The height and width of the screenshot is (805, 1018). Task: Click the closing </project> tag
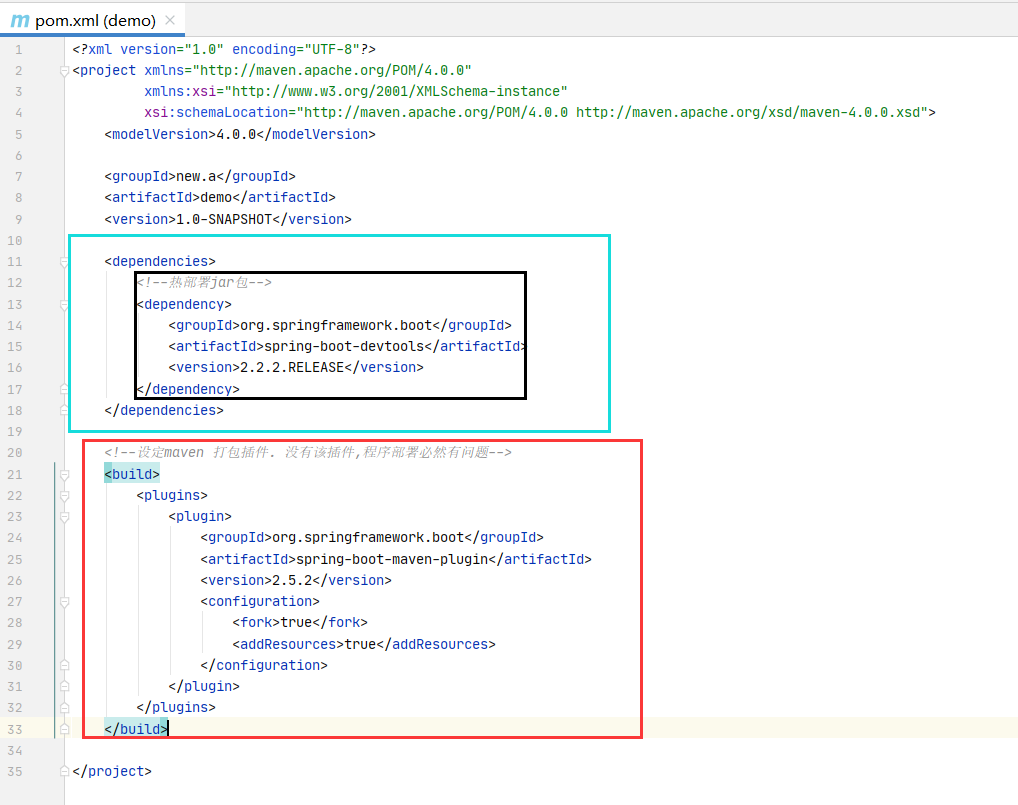(112, 771)
